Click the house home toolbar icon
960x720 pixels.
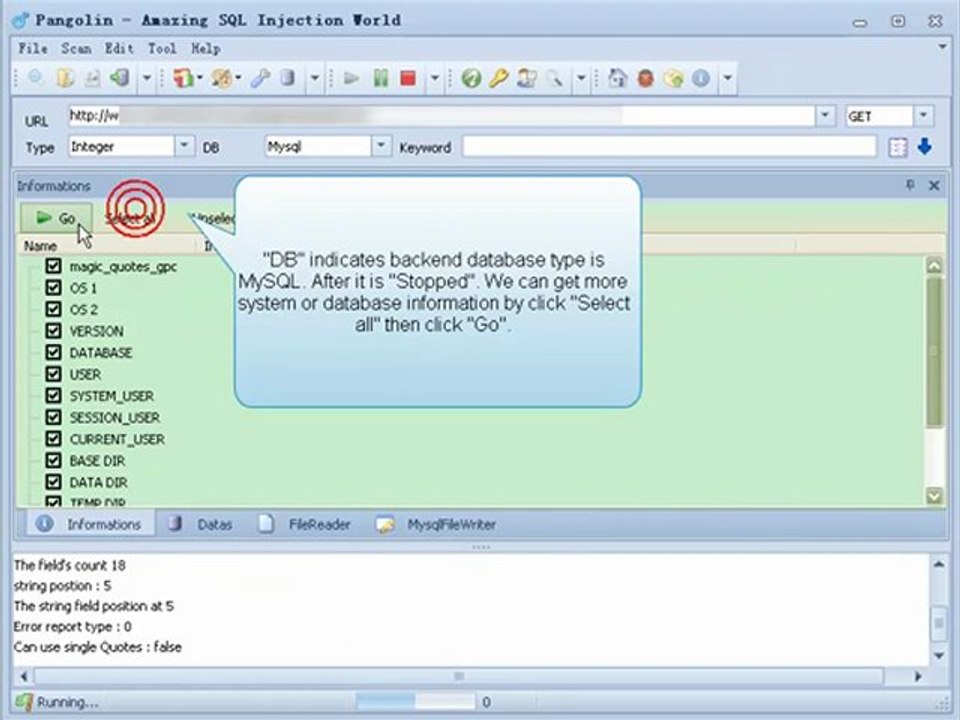tap(617, 78)
